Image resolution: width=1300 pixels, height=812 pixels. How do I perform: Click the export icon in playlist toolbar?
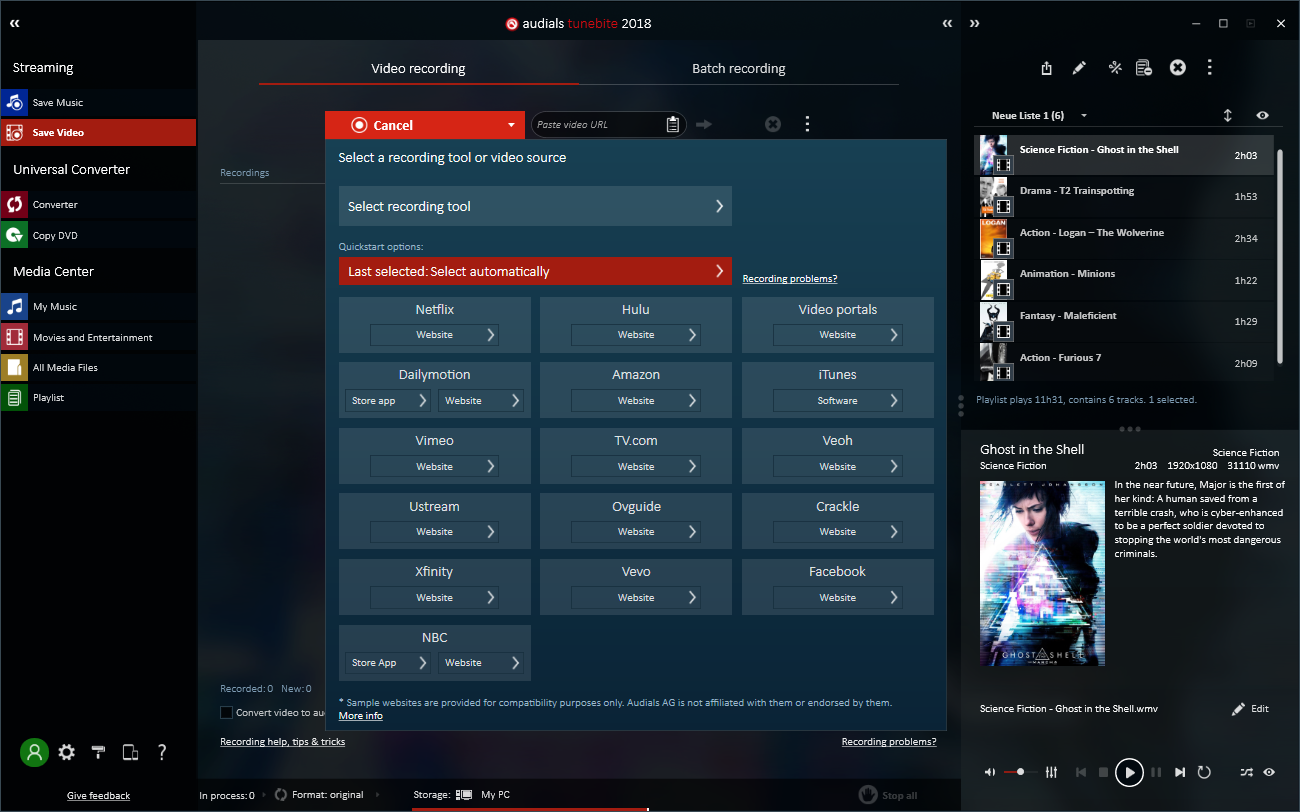point(1046,68)
